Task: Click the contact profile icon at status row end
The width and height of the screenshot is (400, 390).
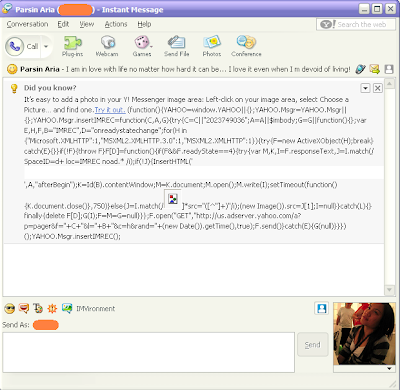Action: 389,69
